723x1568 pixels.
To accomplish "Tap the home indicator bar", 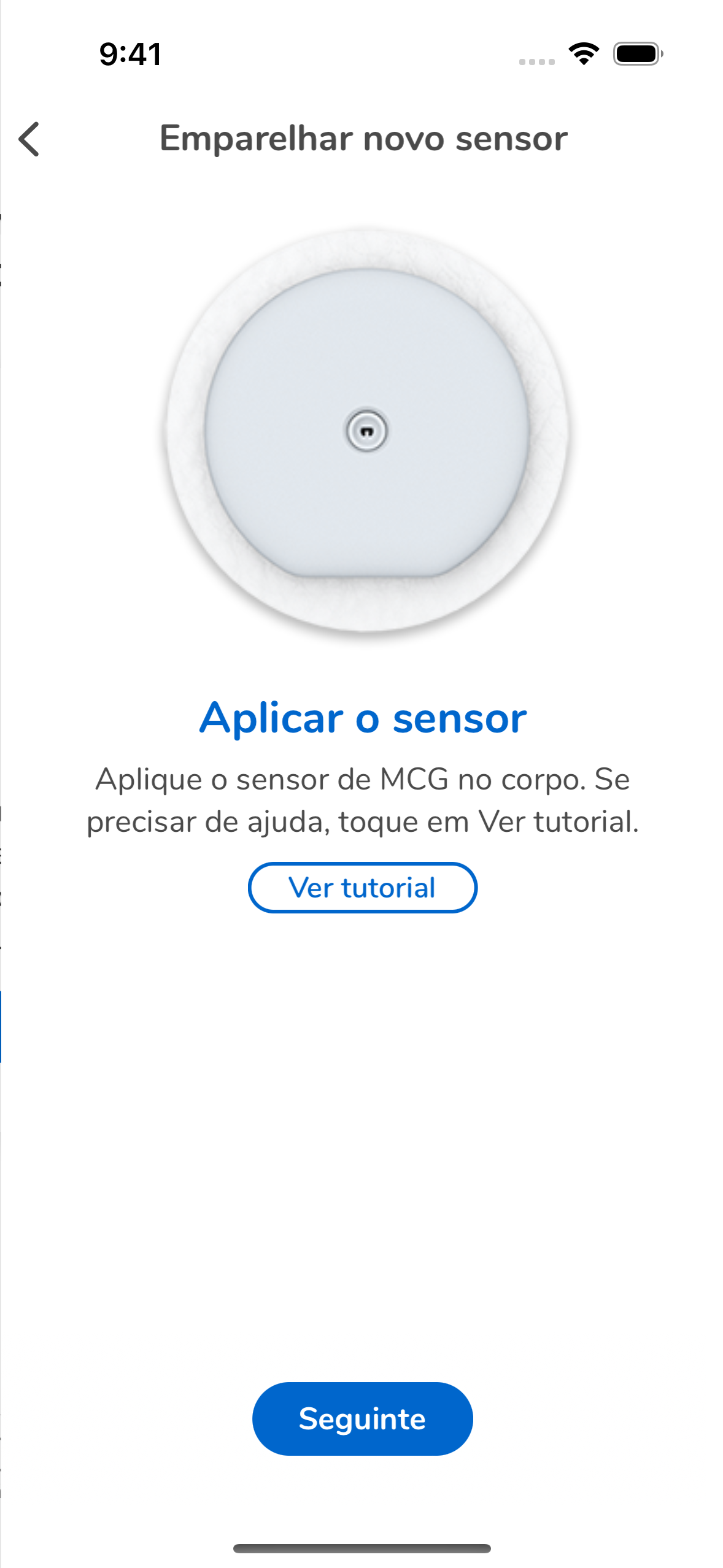I will 362,1548.
